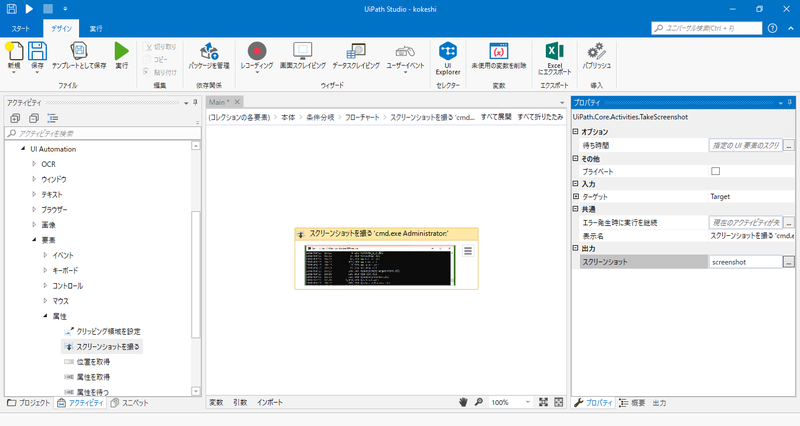Switch to the デザイン ribbon tab
Screen dimensions: 800x426
[x=61, y=29]
